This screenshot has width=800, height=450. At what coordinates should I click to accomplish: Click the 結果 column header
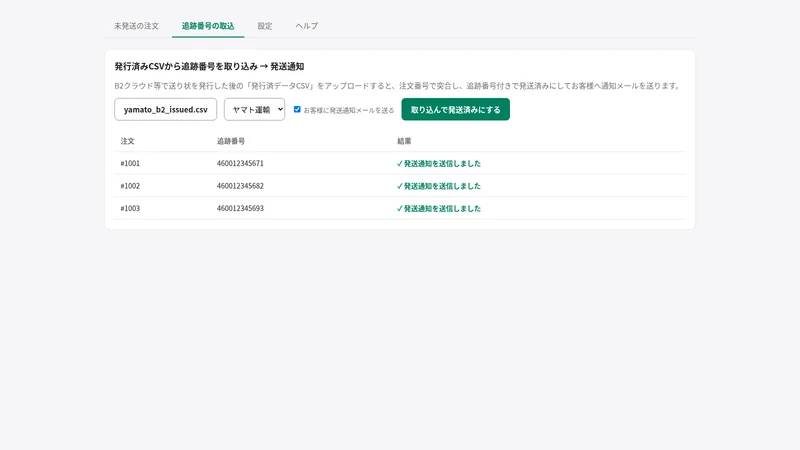coord(404,141)
